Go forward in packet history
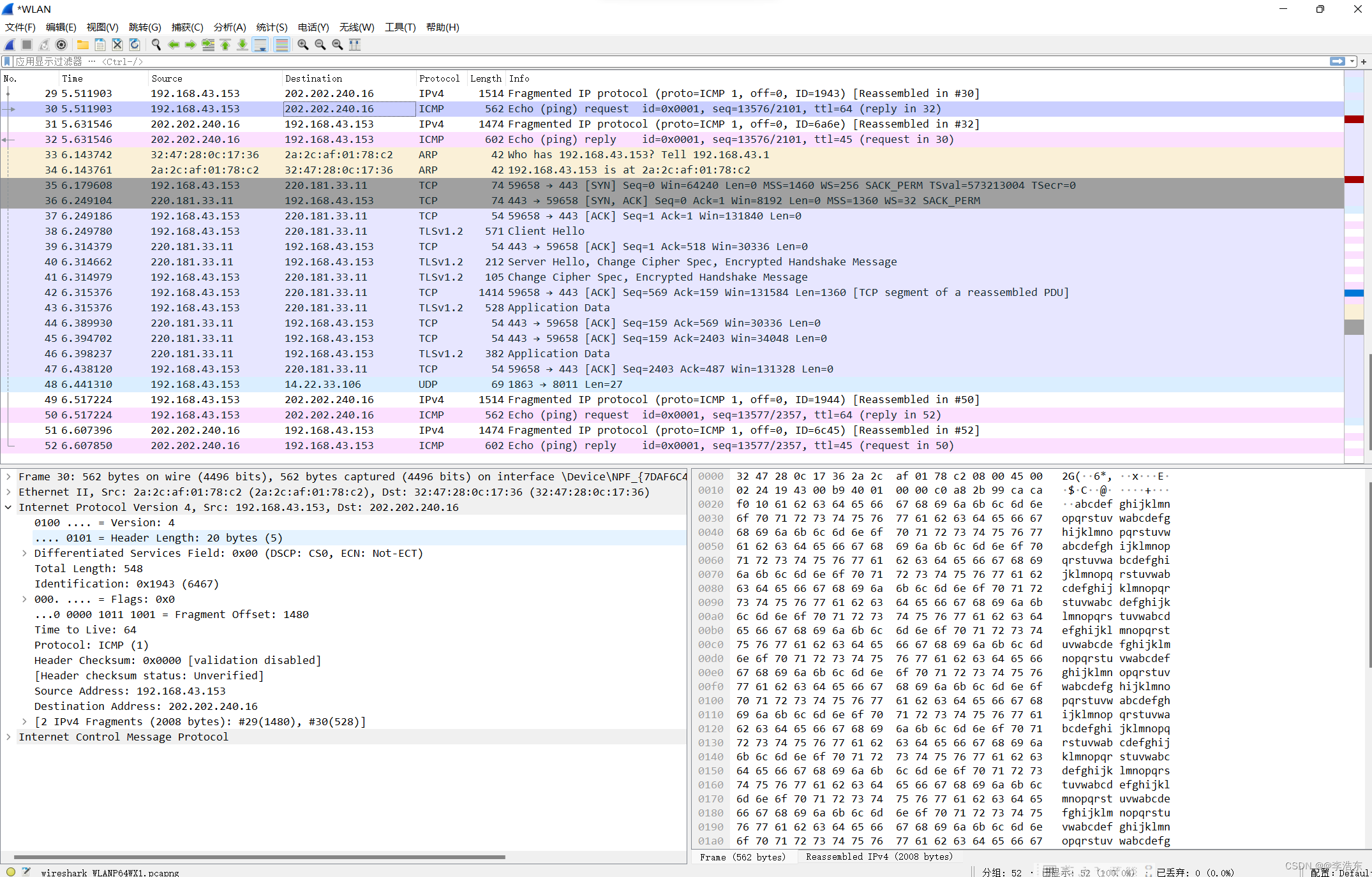The image size is (1372, 877). [x=191, y=45]
